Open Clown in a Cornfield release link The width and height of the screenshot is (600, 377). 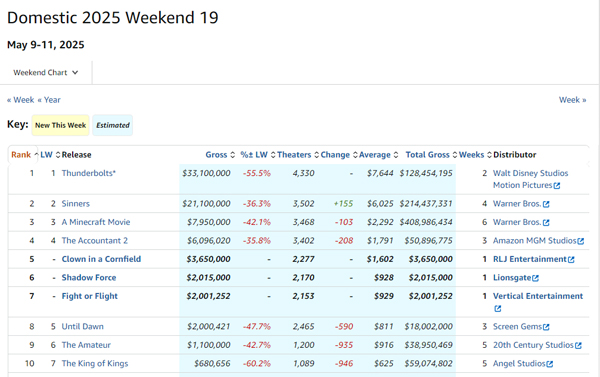click(x=101, y=259)
